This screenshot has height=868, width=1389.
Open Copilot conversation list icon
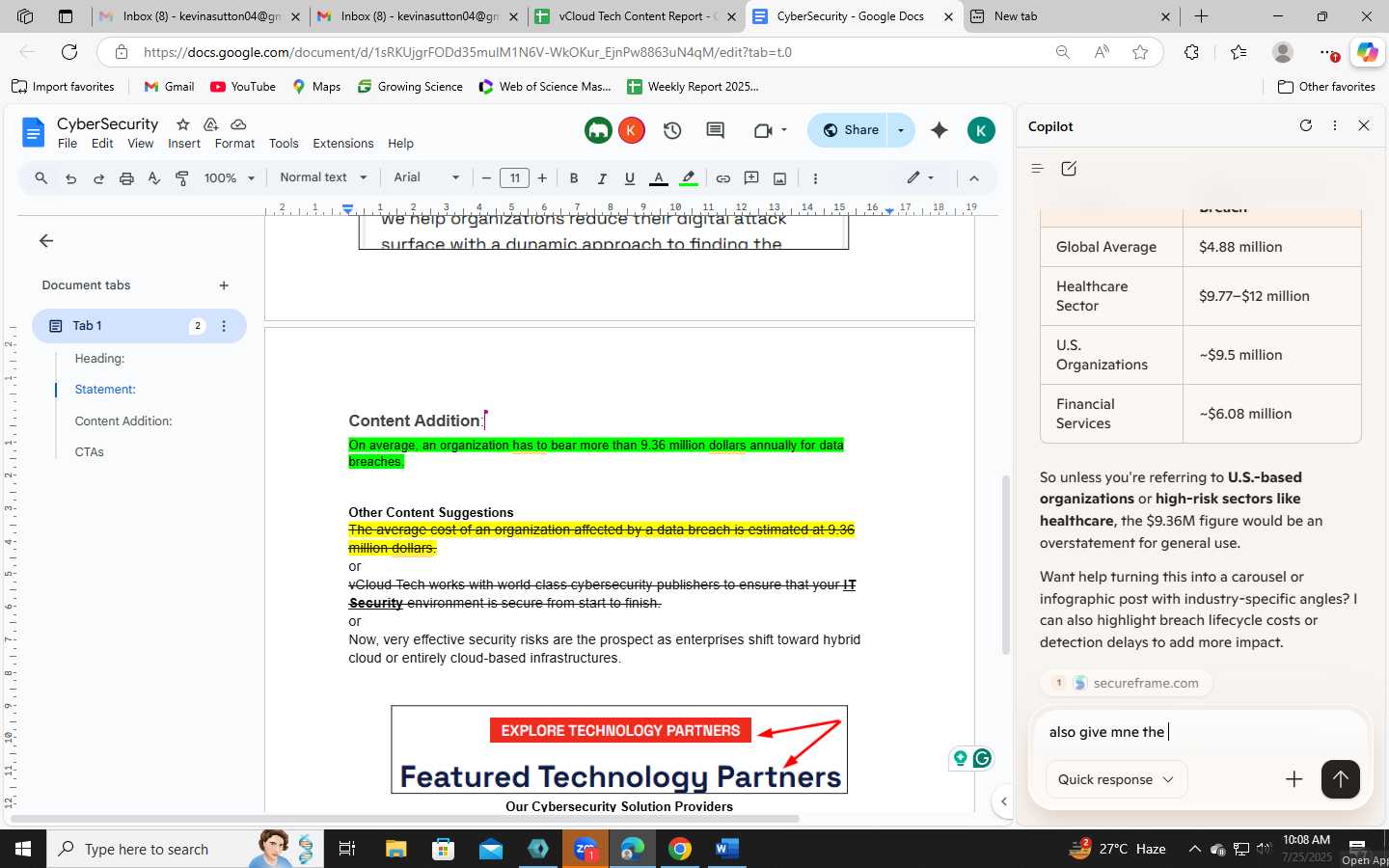[x=1037, y=168]
